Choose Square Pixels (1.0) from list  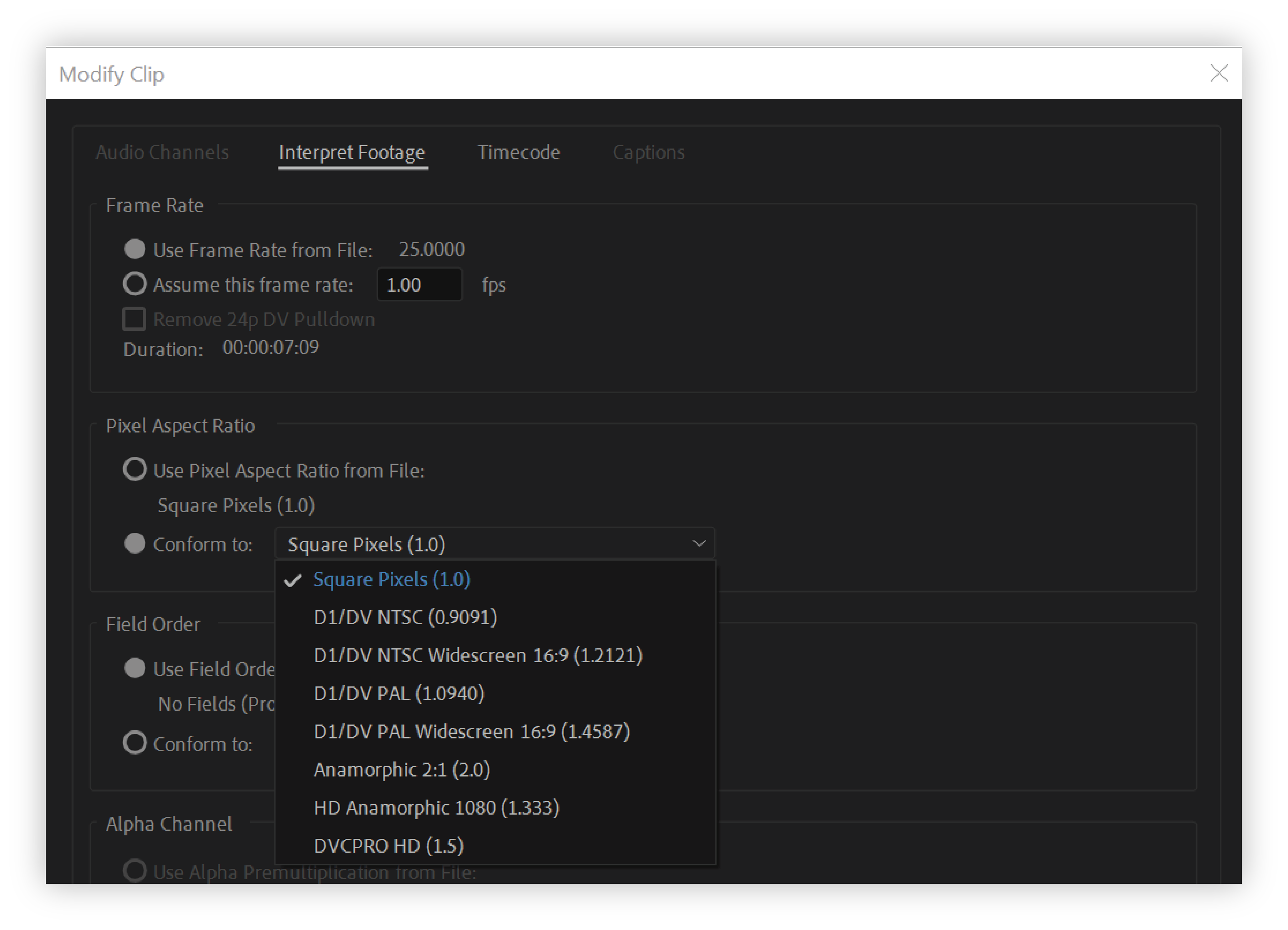pos(494,580)
